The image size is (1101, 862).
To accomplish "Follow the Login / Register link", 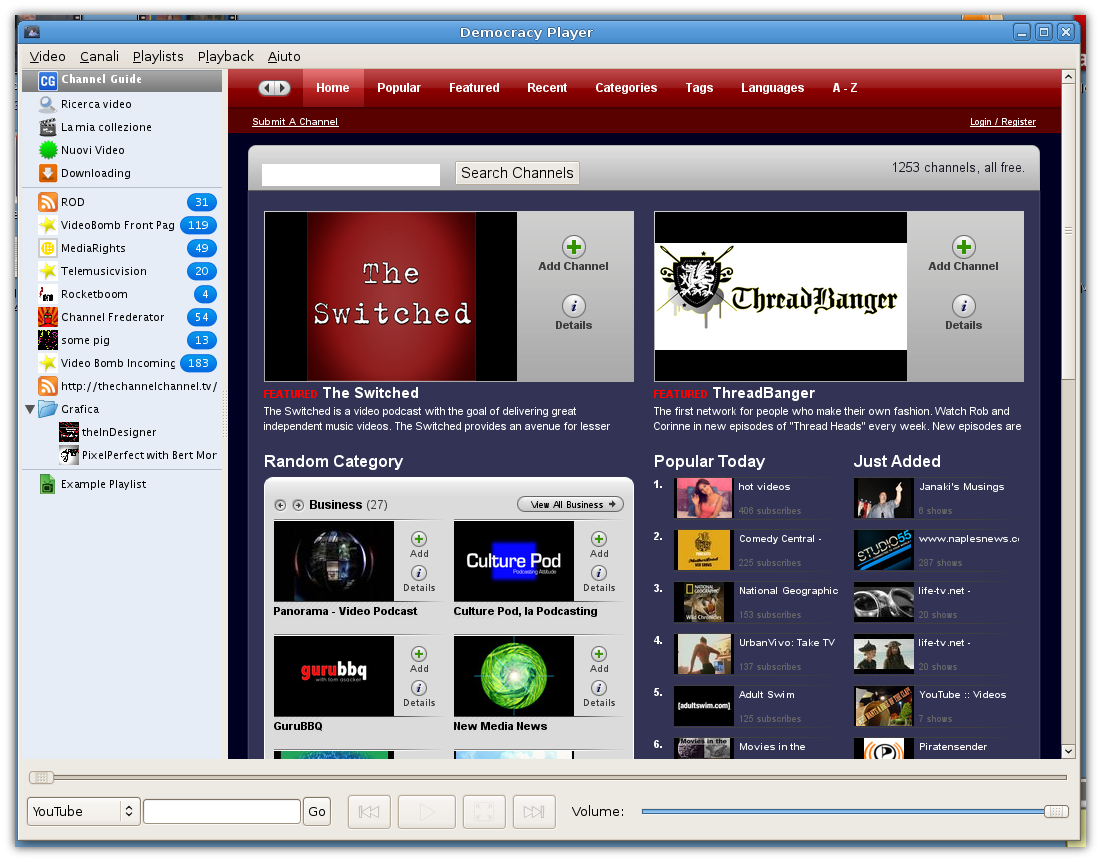I will click(1003, 121).
